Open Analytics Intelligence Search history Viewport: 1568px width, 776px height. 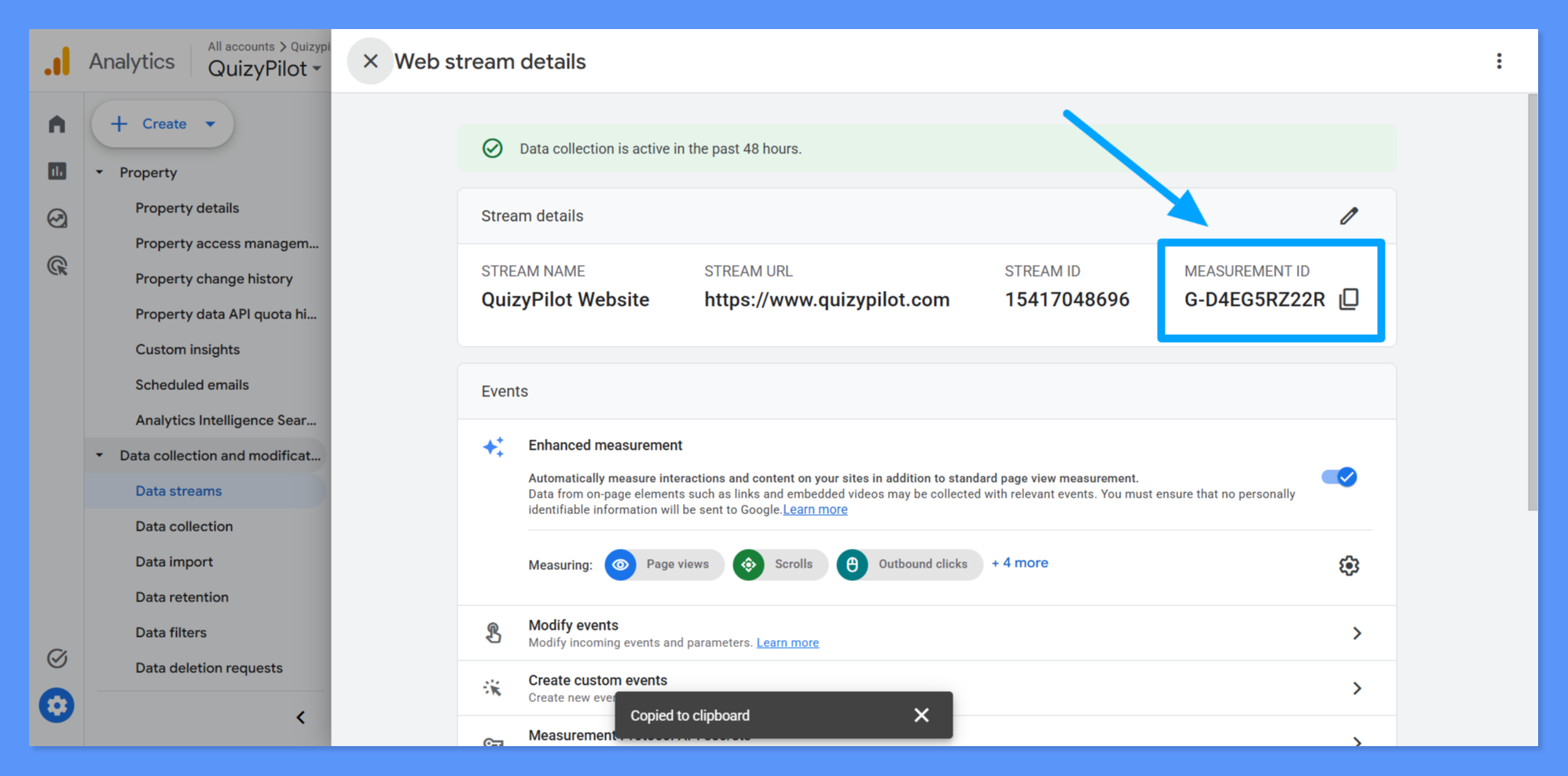[226, 420]
